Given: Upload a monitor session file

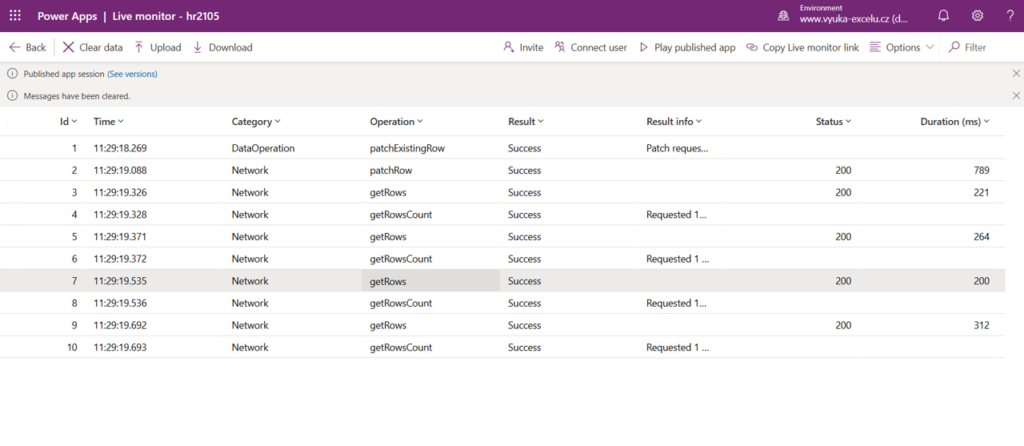Looking at the screenshot, I should (157, 48).
